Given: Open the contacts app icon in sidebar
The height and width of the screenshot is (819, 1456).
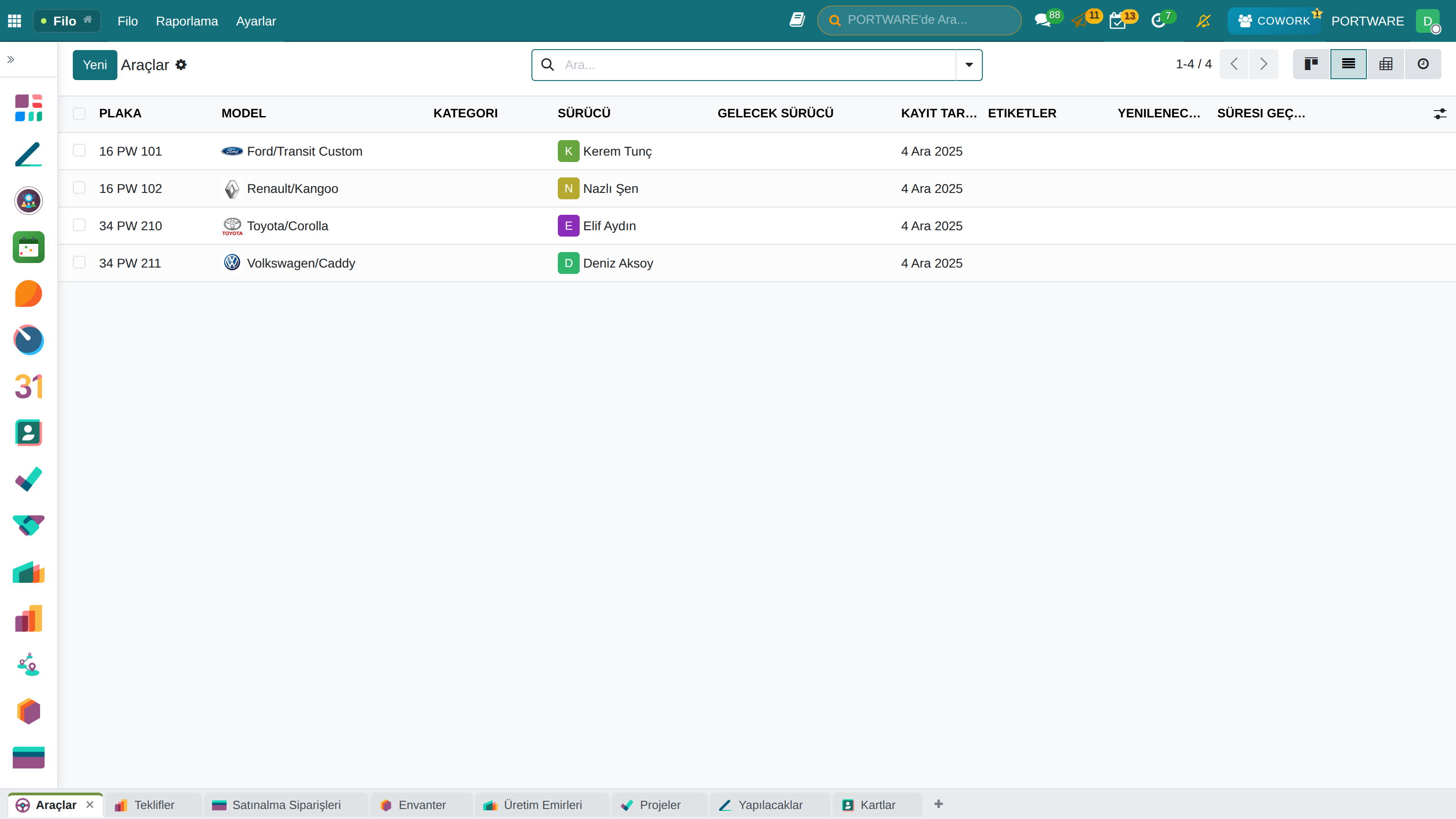Looking at the screenshot, I should pyautogui.click(x=28, y=433).
